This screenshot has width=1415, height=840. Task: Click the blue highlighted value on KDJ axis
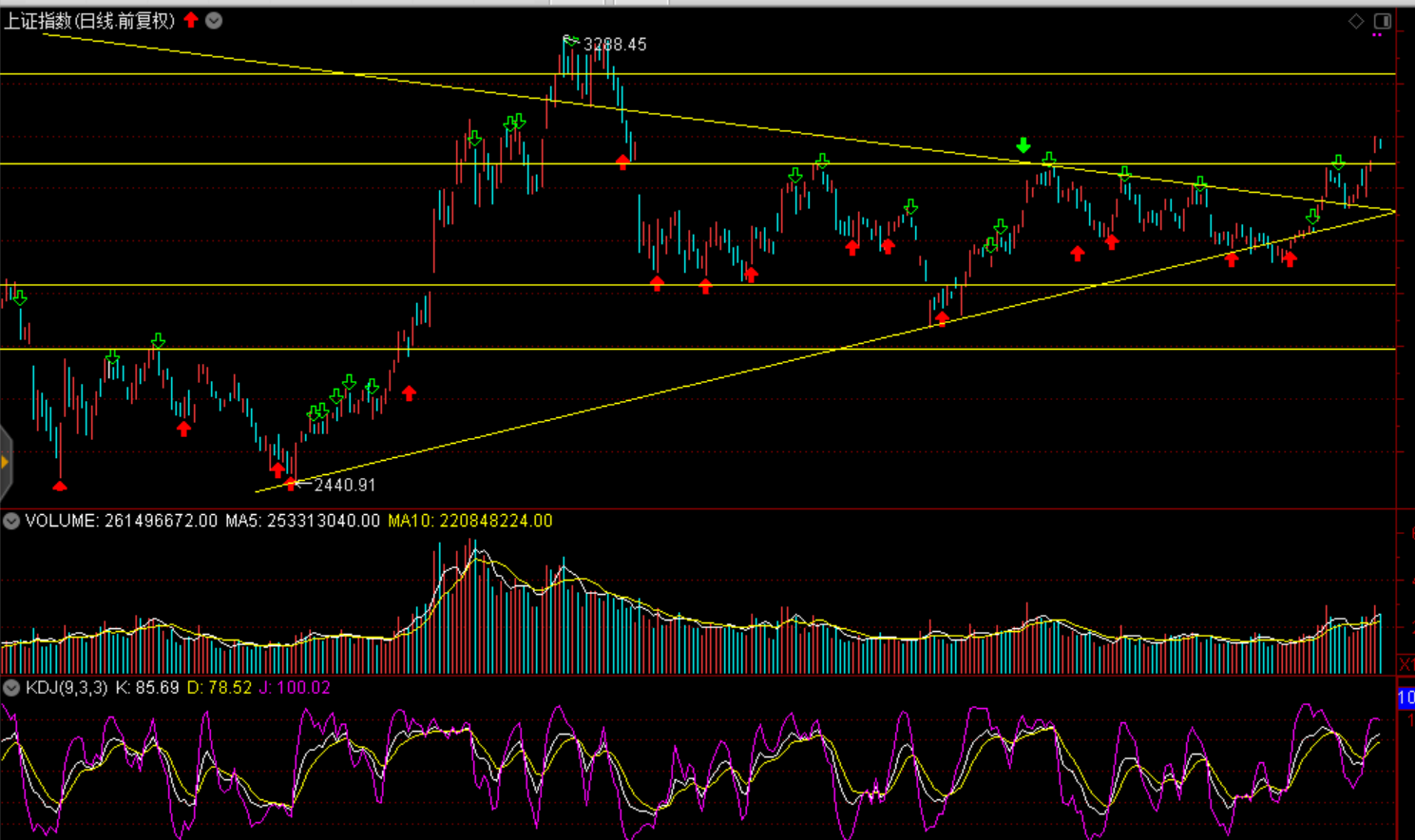(x=1405, y=698)
